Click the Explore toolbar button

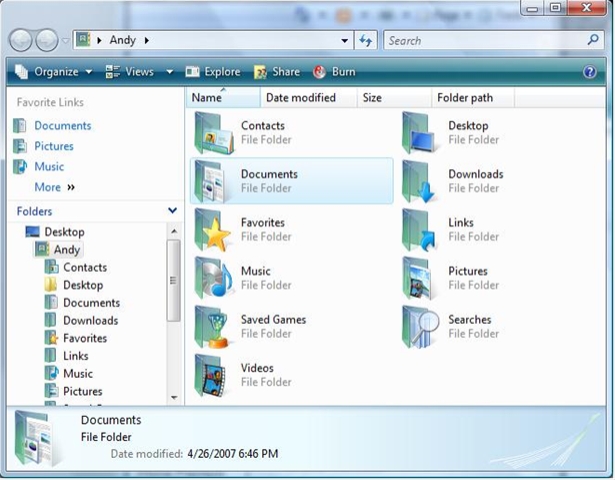(x=213, y=72)
